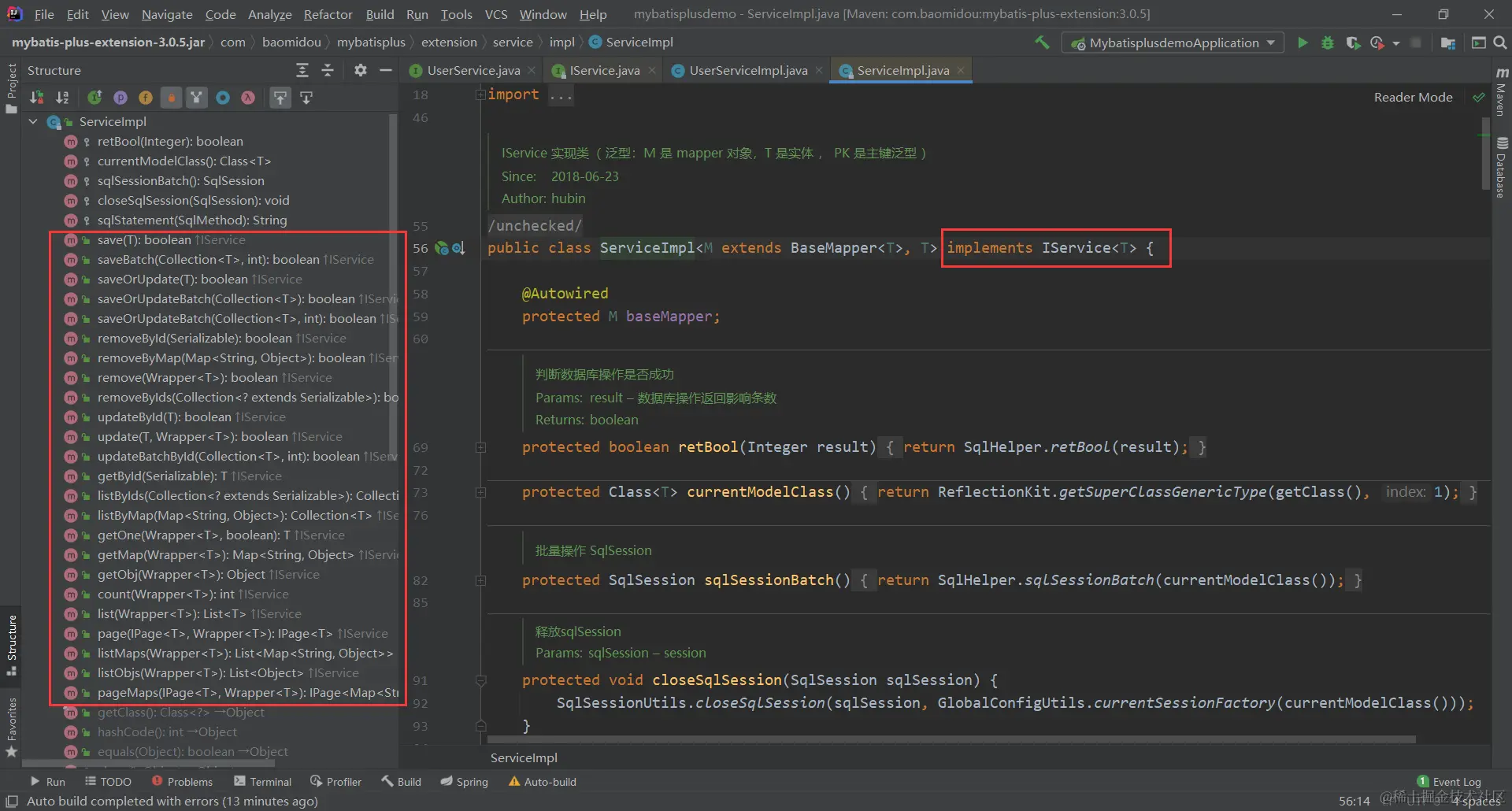Open Run Anything from the top toolbar

coord(1478,43)
